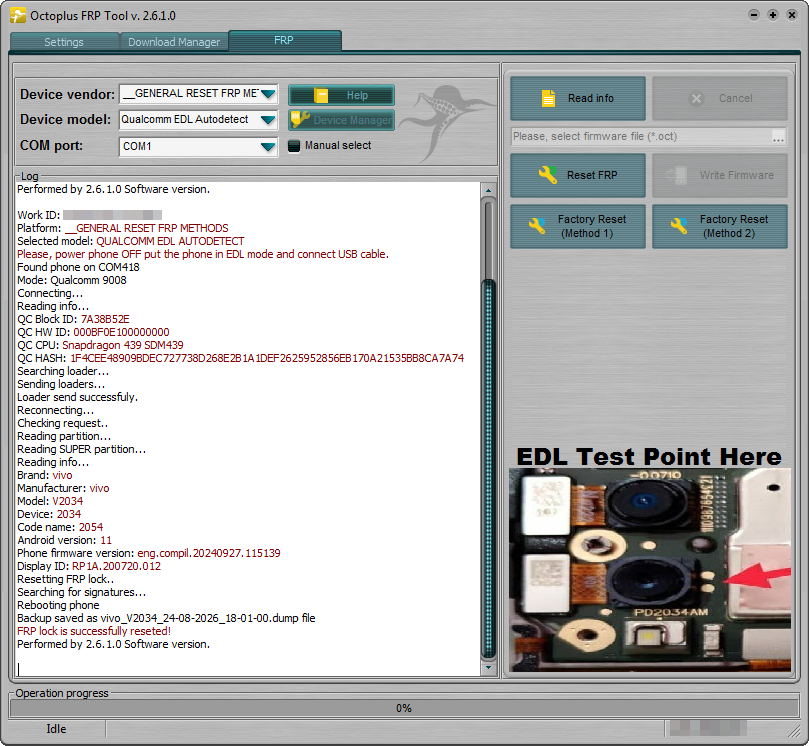Click the Operation progress bar

(404, 708)
